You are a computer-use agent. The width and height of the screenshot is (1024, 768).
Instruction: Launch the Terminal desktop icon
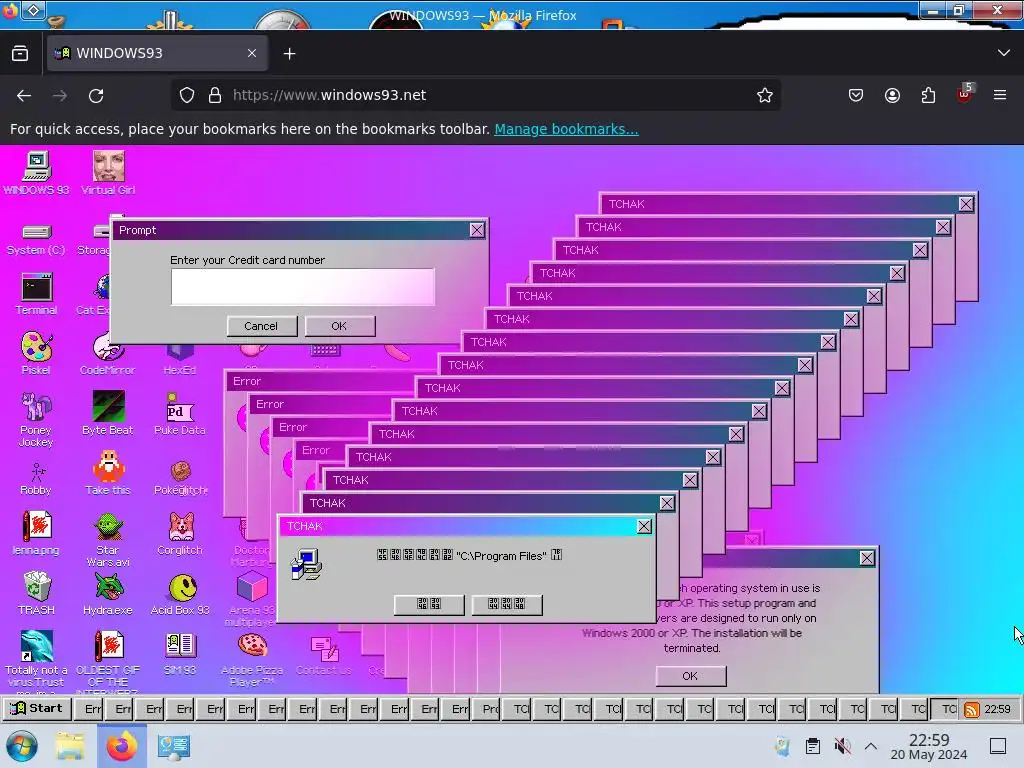[x=36, y=294]
